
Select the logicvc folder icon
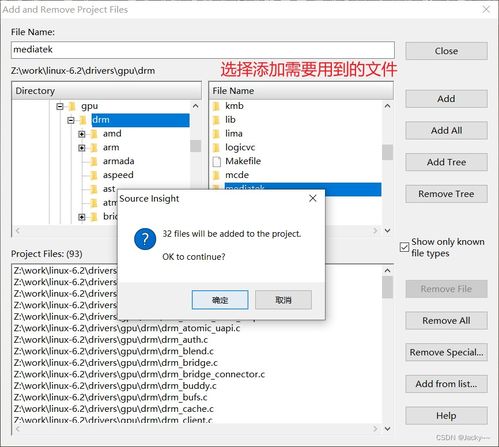(x=216, y=148)
